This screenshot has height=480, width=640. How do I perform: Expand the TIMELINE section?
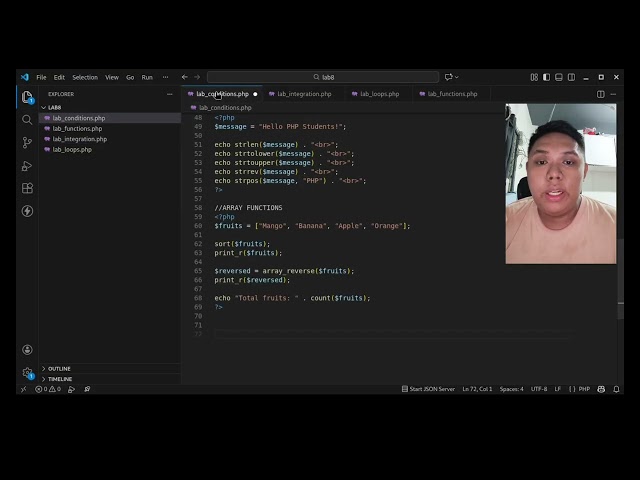60,379
